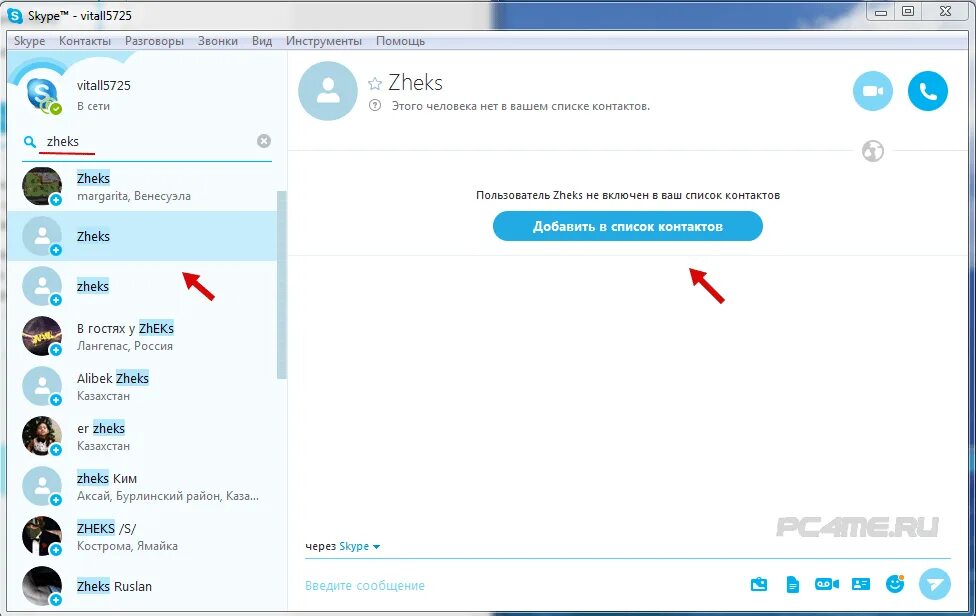The image size is (976, 616).
Task: Maximize the Skype window
Action: click(908, 11)
